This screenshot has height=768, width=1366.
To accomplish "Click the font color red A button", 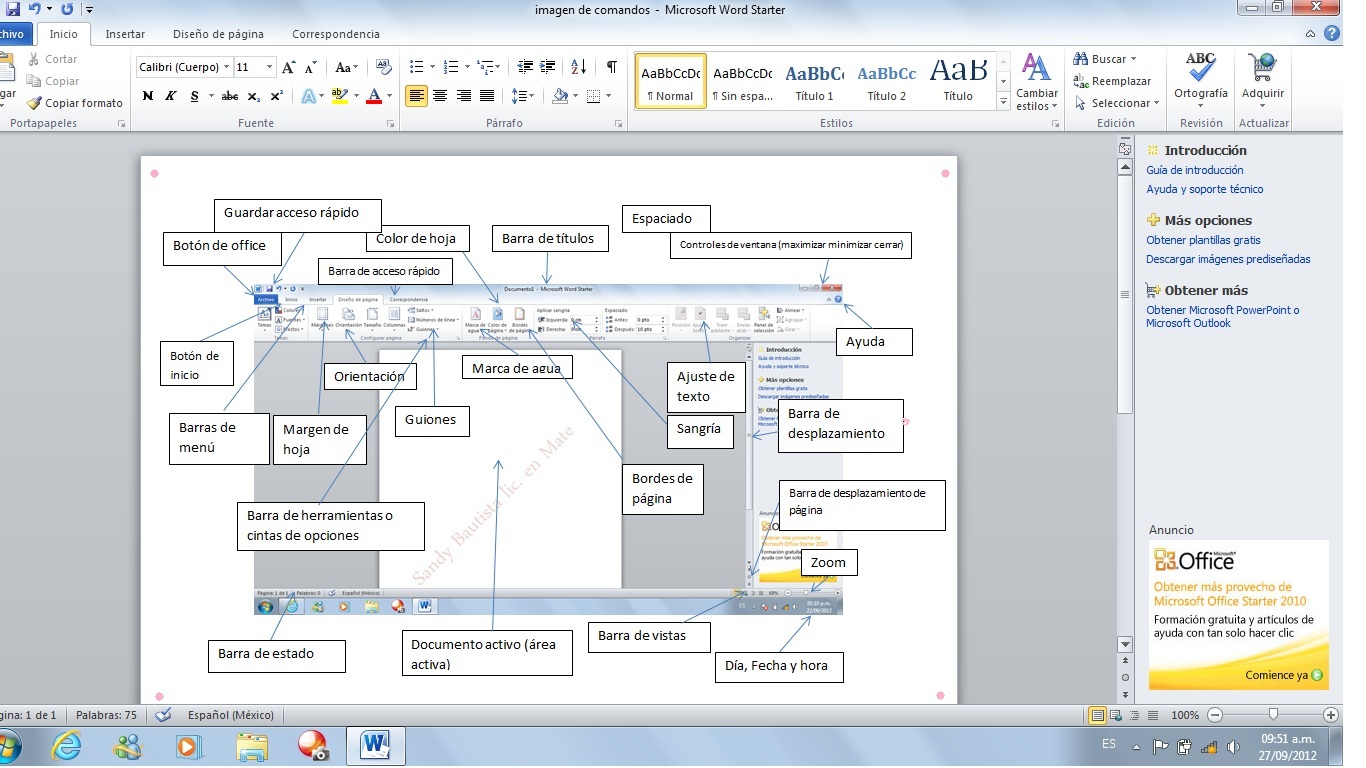I will point(374,96).
